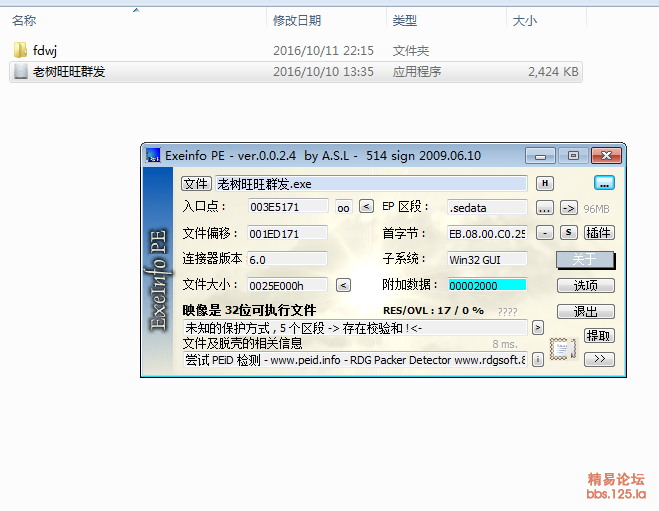Click the protection result line mentioning 未知的保护方式
Screen dimensions: 659x511
click(356, 327)
